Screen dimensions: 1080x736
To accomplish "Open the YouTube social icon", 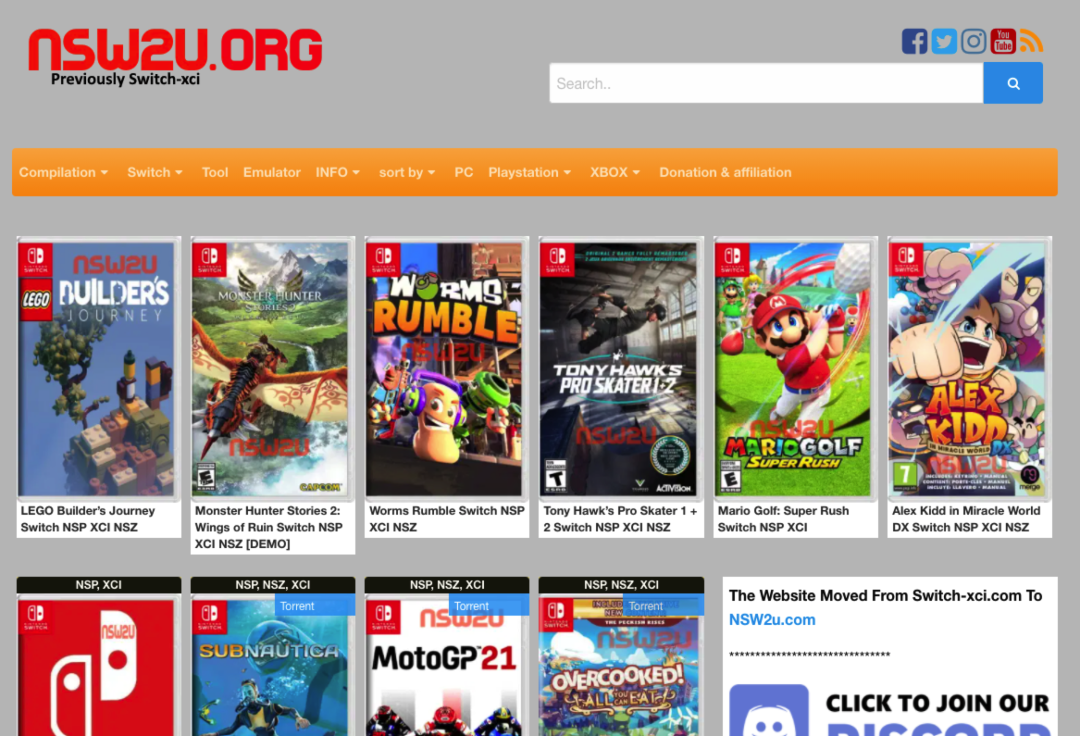I will (1003, 41).
